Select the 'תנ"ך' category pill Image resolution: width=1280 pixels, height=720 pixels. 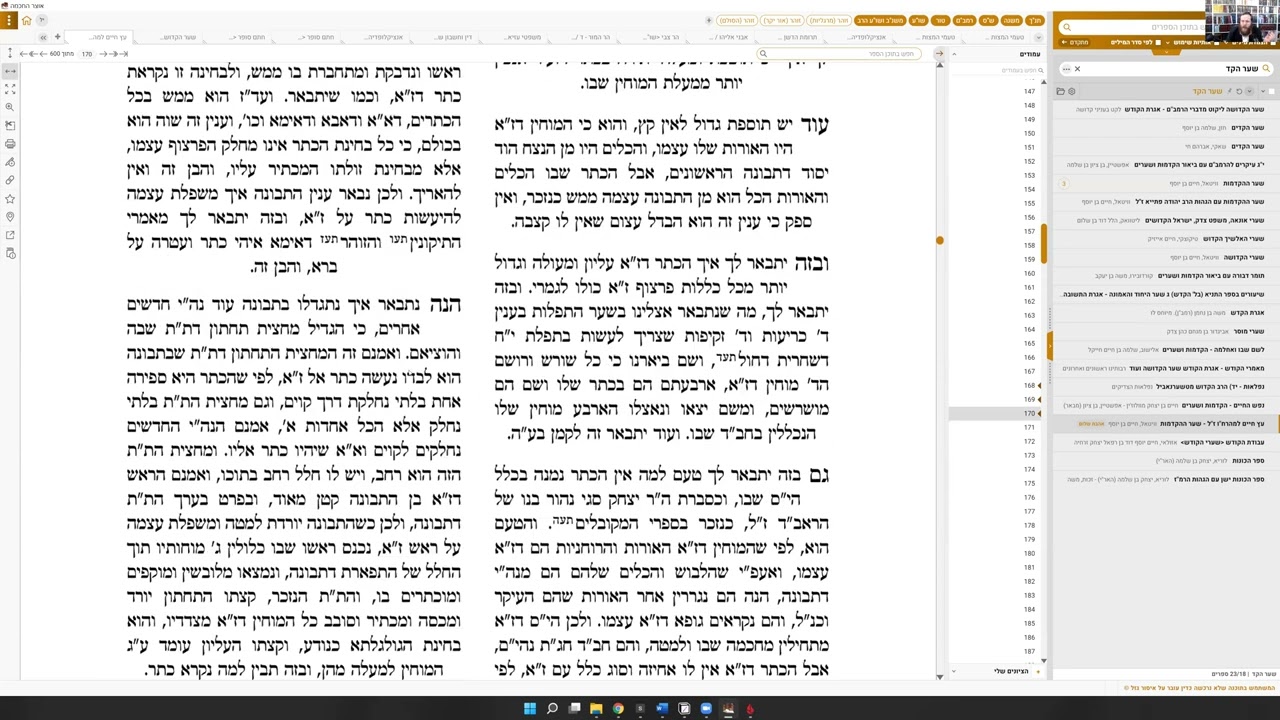tap(1035, 20)
